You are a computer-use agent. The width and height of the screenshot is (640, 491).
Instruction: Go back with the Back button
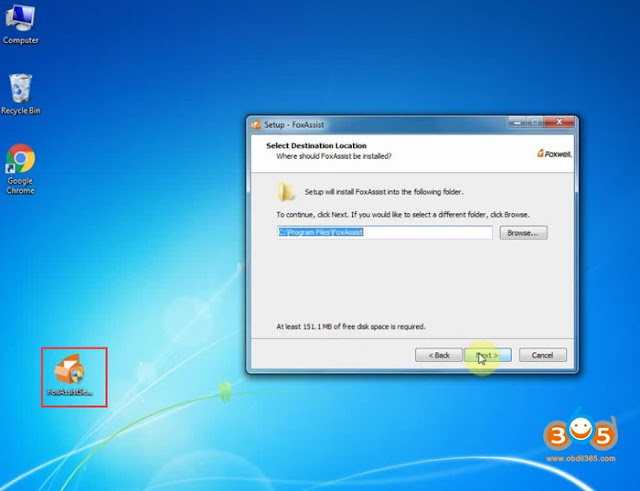pyautogui.click(x=439, y=355)
